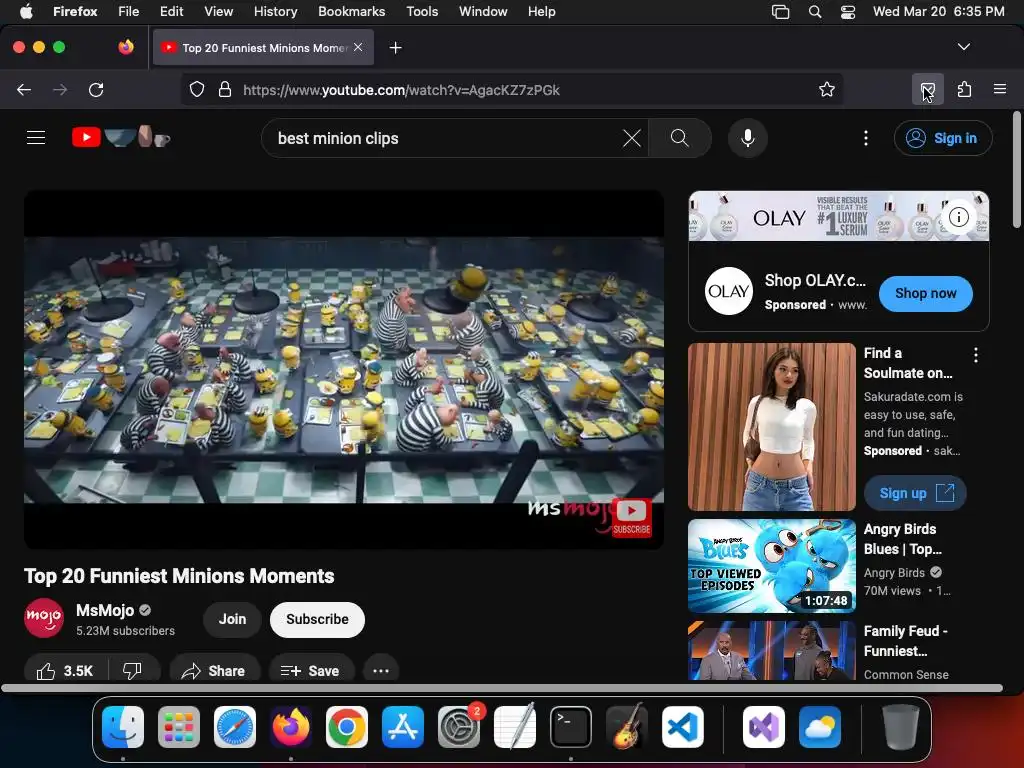Viewport: 1024px width, 768px height.
Task: Open the YouTube guide hamburger menu
Action: pyautogui.click(x=36, y=138)
